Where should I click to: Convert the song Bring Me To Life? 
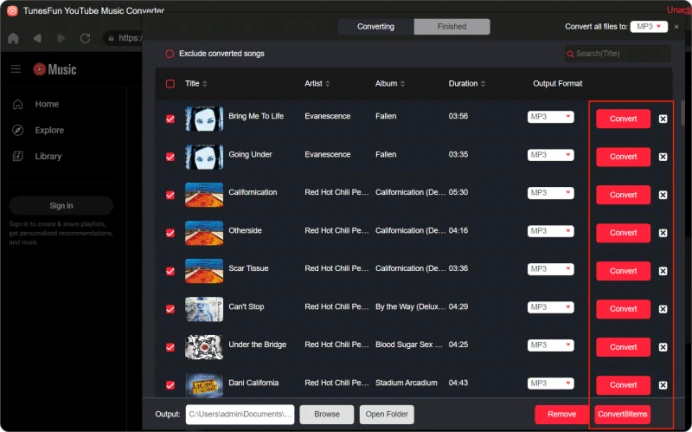[x=623, y=119]
